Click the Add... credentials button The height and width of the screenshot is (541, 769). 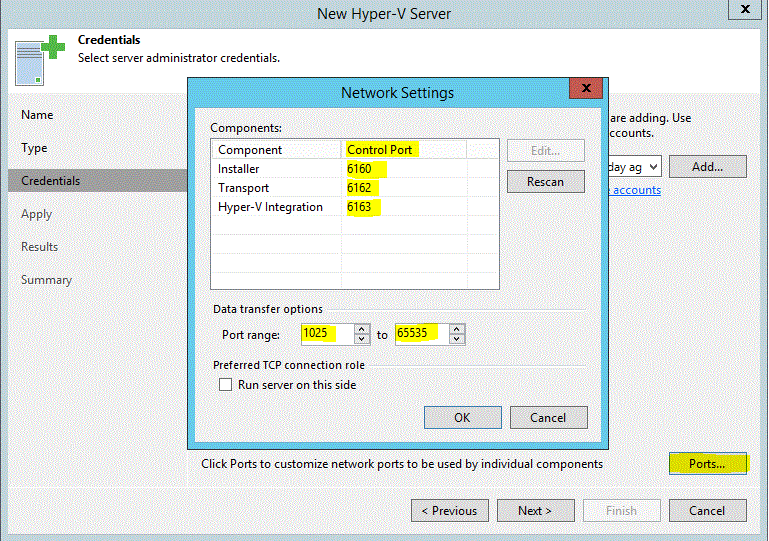707,167
